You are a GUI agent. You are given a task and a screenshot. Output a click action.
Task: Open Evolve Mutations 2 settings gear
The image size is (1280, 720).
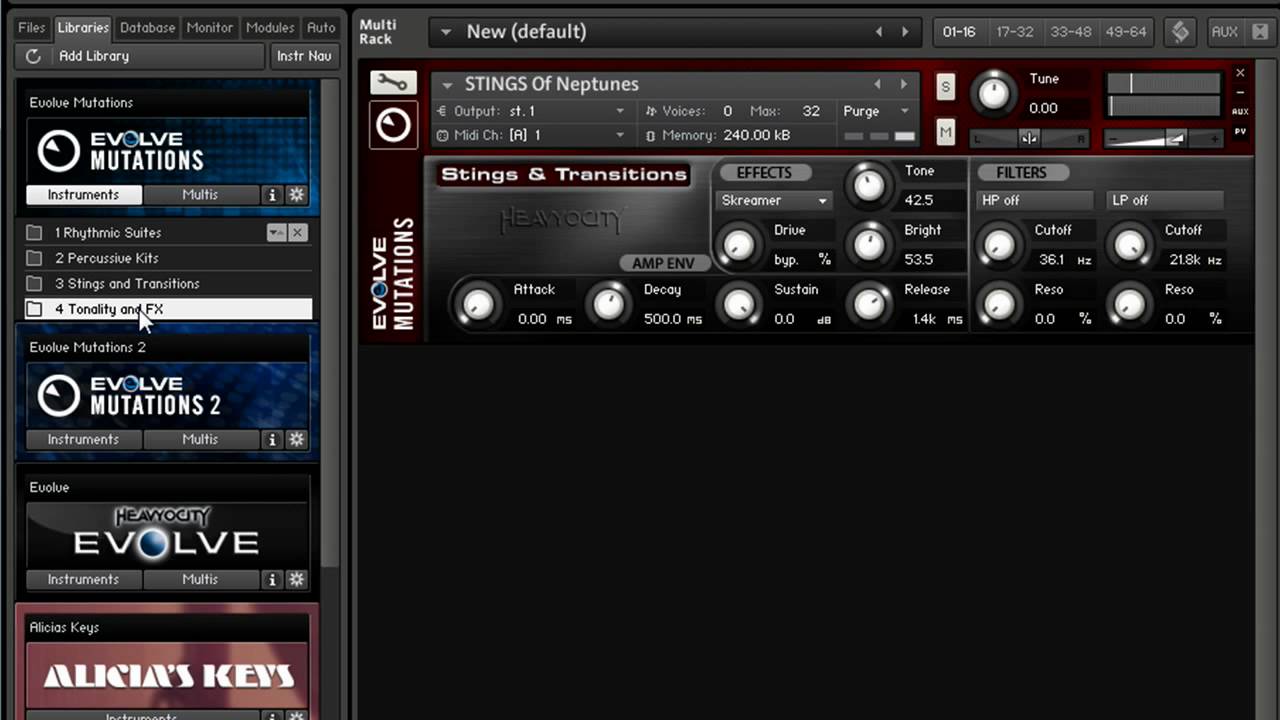coord(296,439)
